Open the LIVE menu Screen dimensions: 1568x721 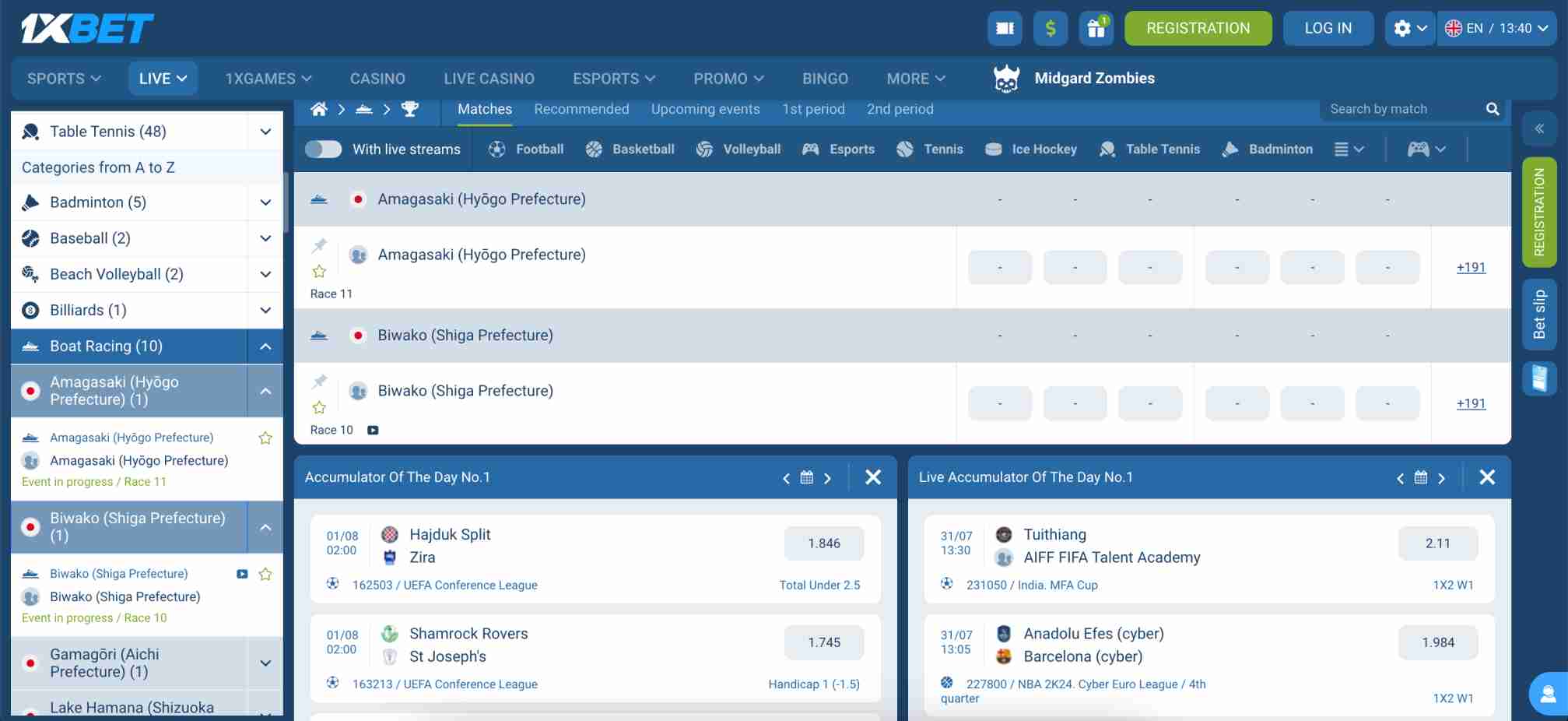tap(163, 79)
